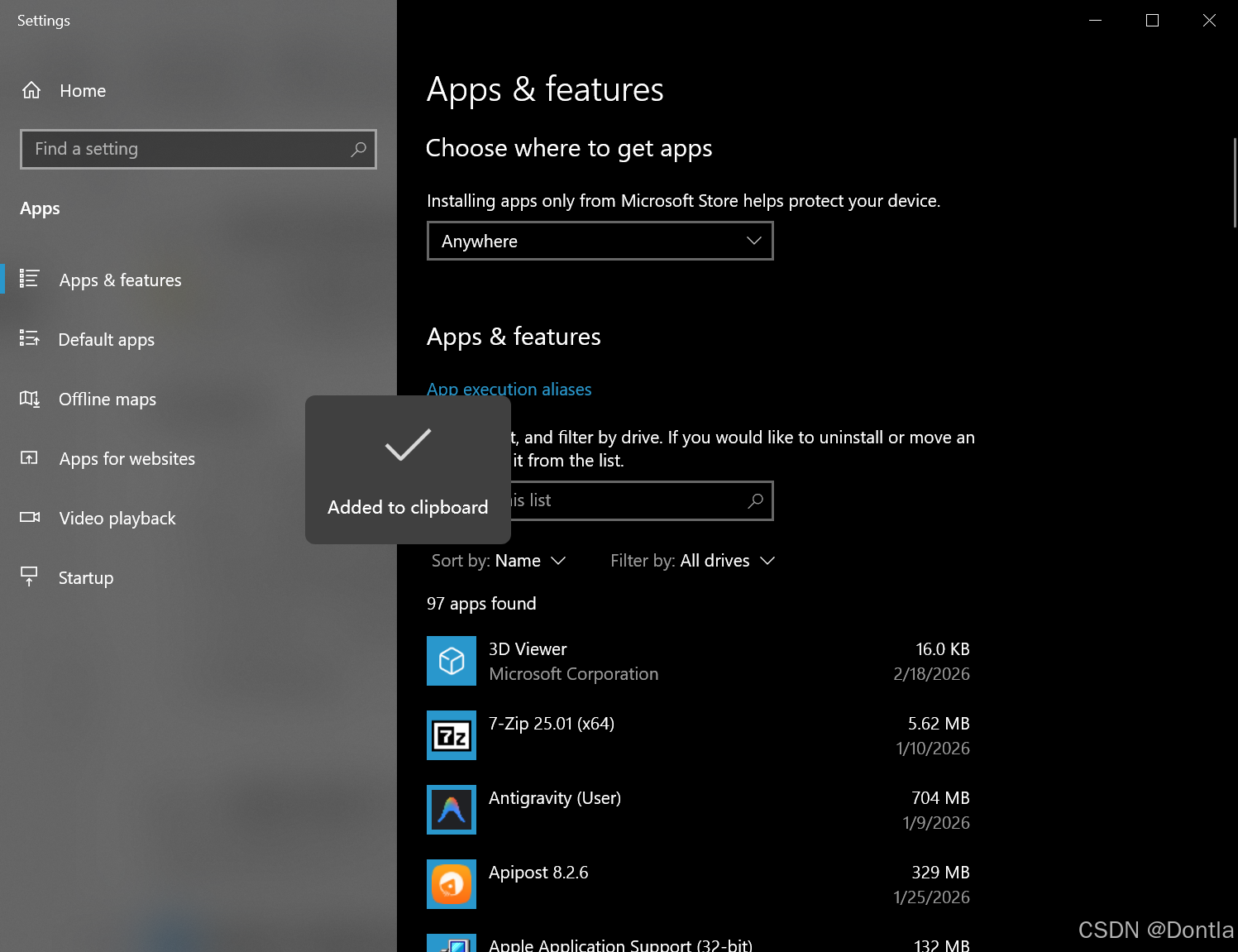
Task: Close the Settings window
Action: tap(1209, 20)
